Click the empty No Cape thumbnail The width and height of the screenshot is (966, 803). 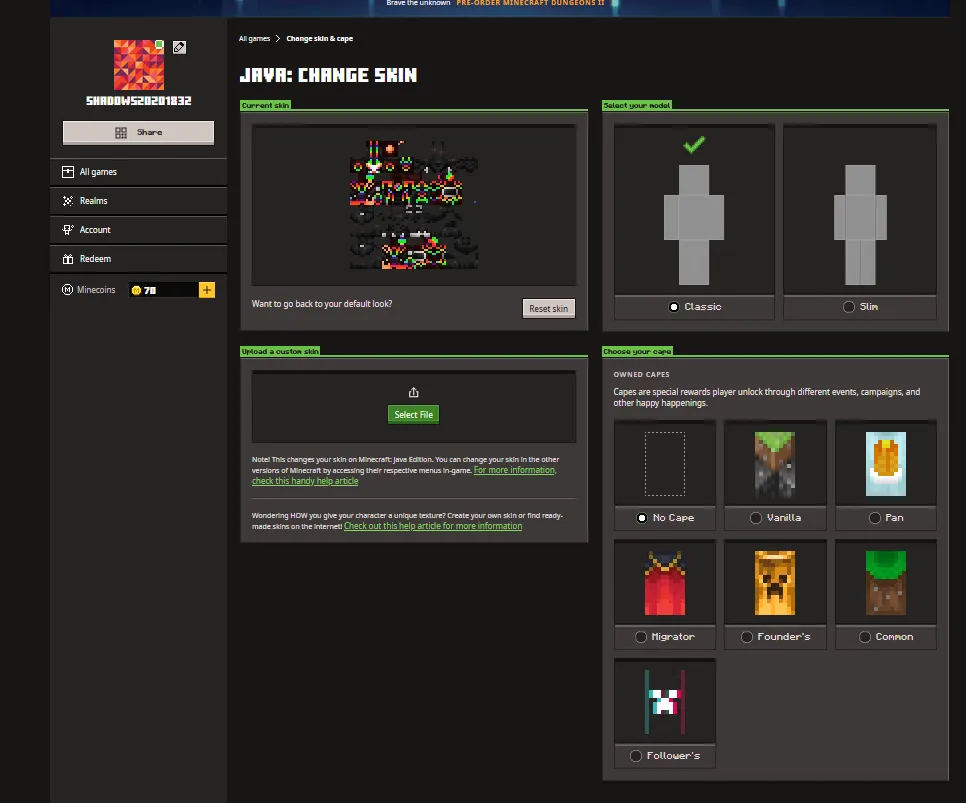665,464
